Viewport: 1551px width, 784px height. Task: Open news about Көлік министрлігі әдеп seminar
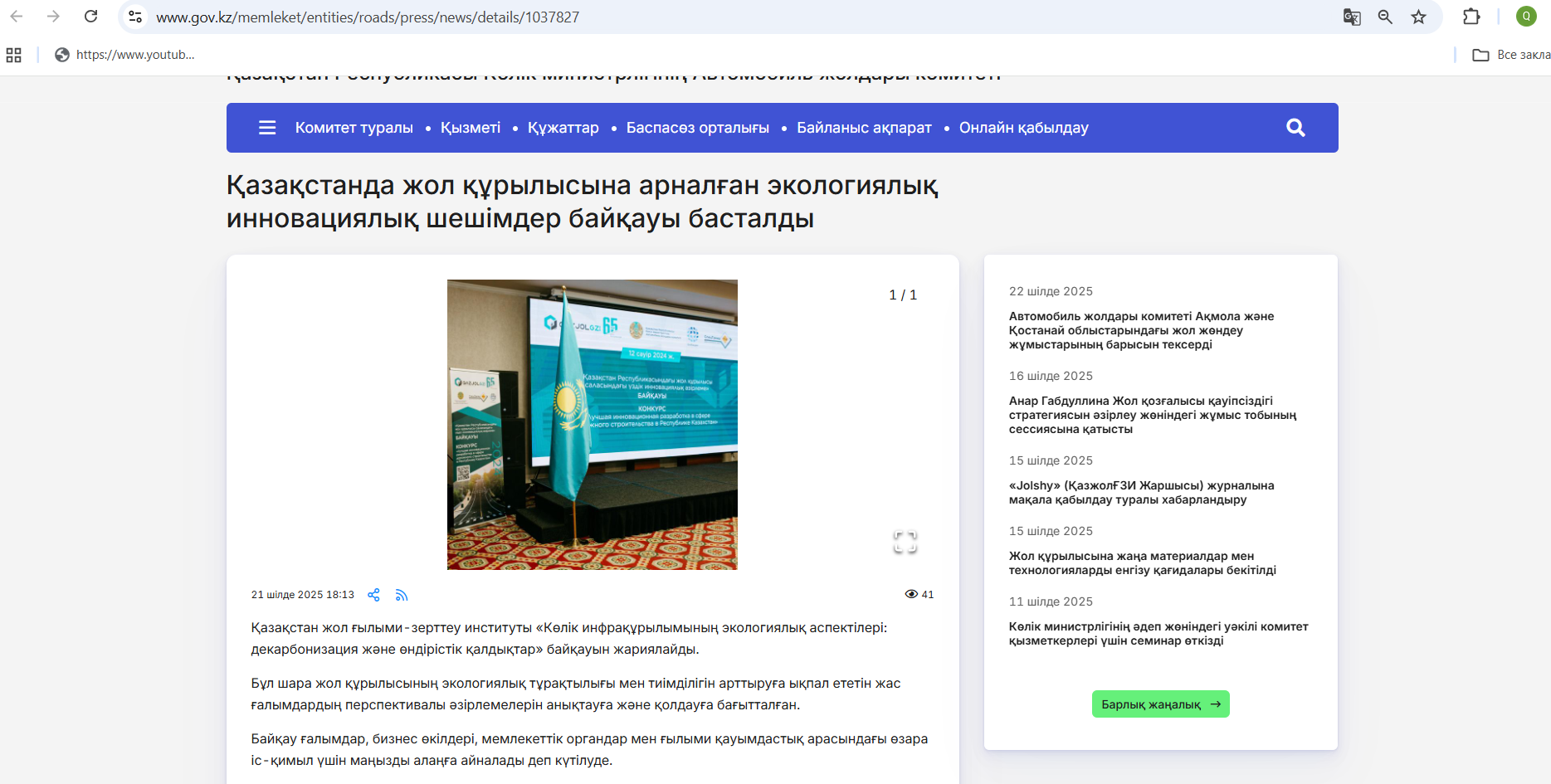[x=1158, y=634]
